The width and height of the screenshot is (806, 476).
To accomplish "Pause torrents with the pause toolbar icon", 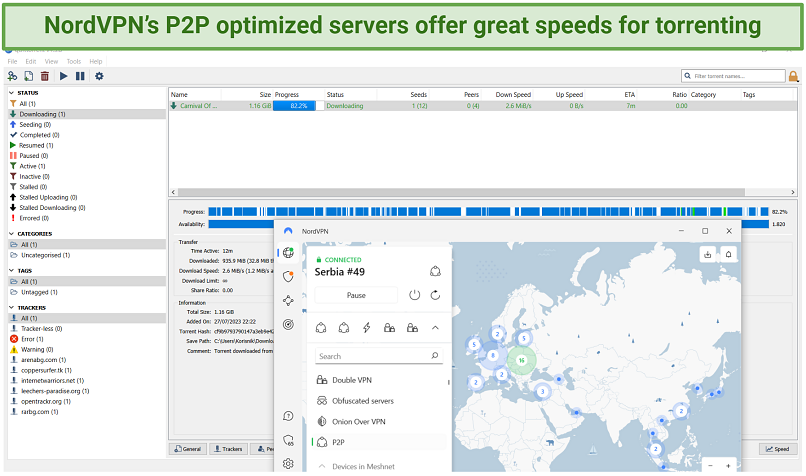I will (x=80, y=76).
